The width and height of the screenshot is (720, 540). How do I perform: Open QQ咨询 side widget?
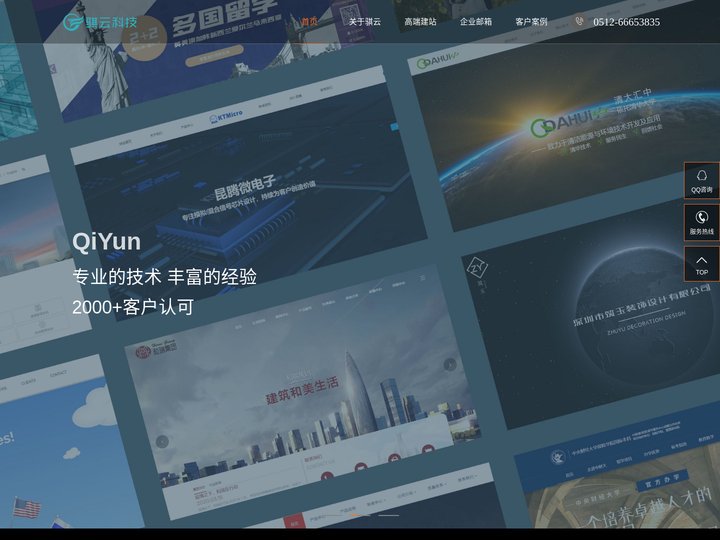point(702,180)
